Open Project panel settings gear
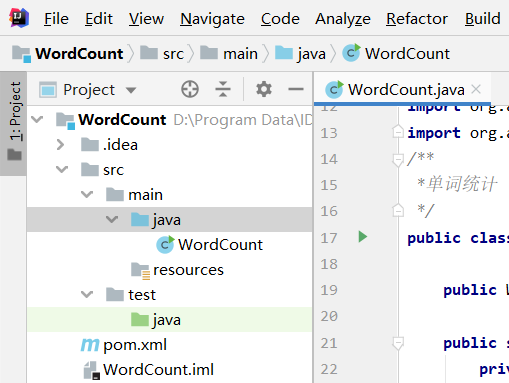The height and width of the screenshot is (383, 509). pos(264,89)
